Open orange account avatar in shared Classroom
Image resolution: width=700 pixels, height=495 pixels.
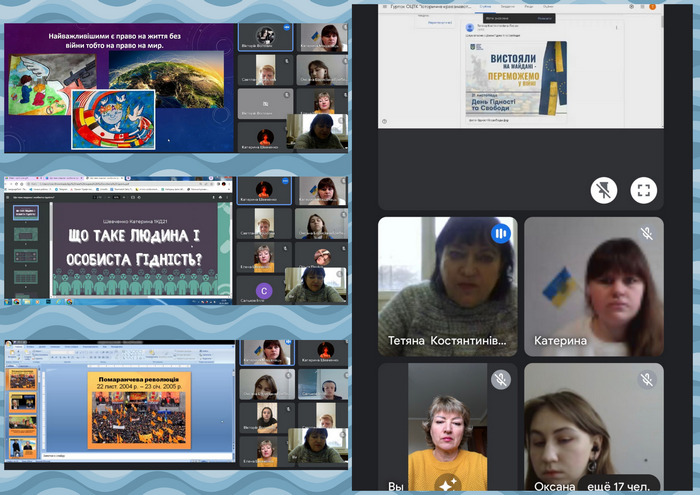coord(652,7)
